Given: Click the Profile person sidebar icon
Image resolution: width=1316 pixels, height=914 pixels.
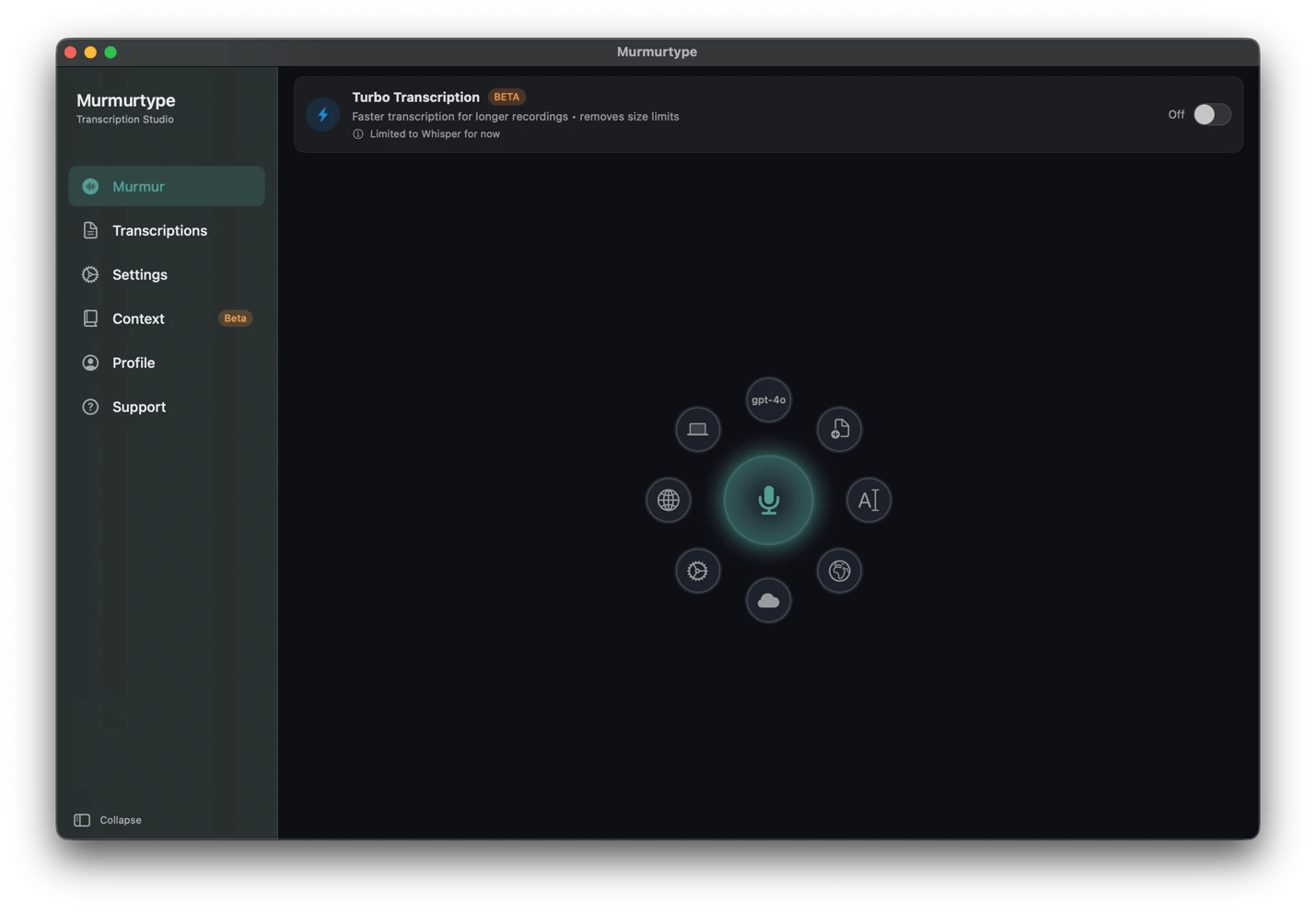Looking at the screenshot, I should click(x=90, y=363).
